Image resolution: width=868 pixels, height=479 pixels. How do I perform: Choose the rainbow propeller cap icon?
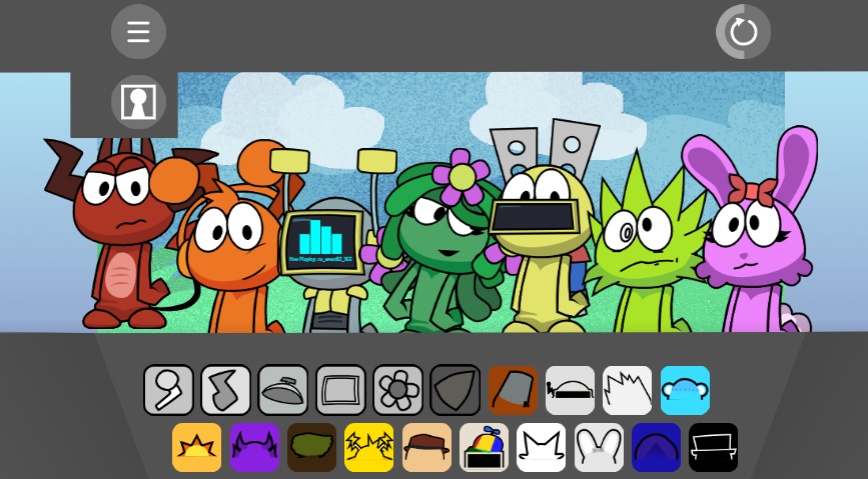484,447
